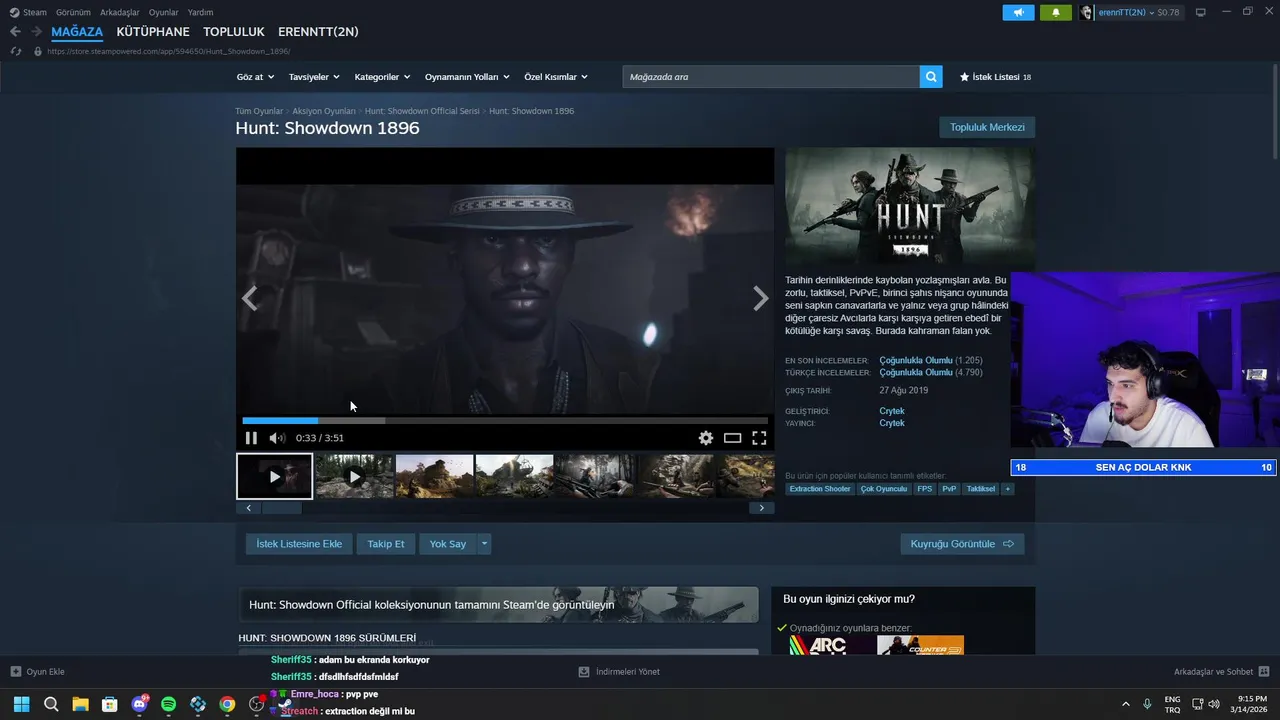Expand the Göz at dropdown
The image size is (1280, 720).
pos(256,77)
